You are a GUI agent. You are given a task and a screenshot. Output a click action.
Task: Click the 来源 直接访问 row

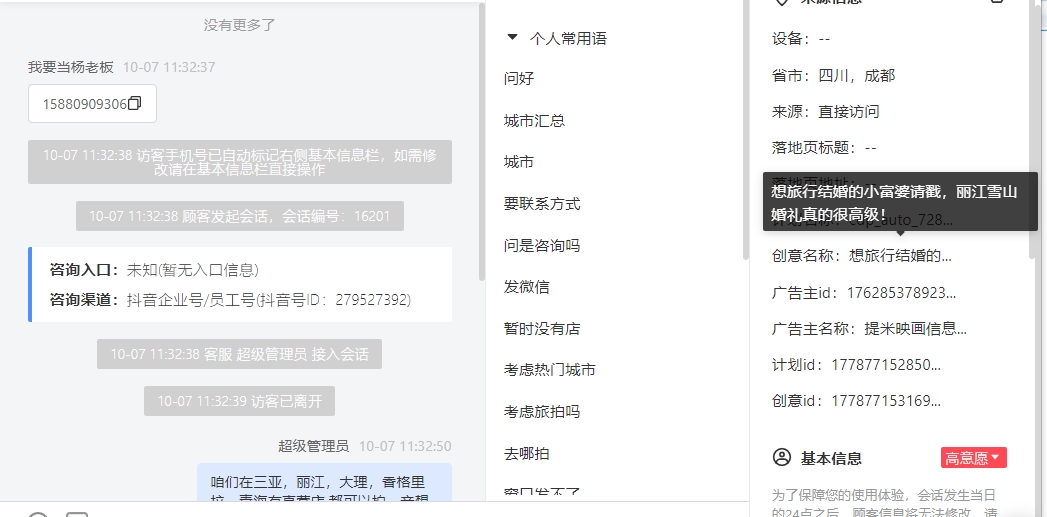[x=825, y=112]
